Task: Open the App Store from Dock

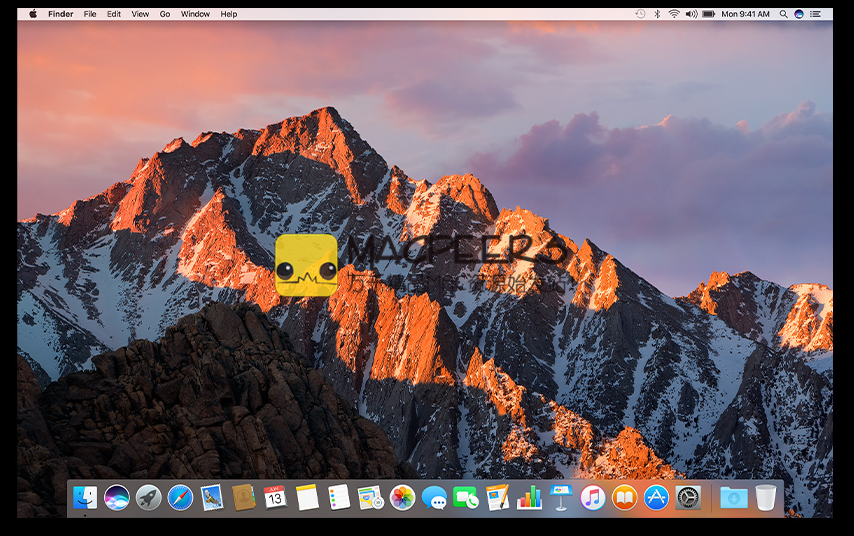Action: (x=656, y=497)
